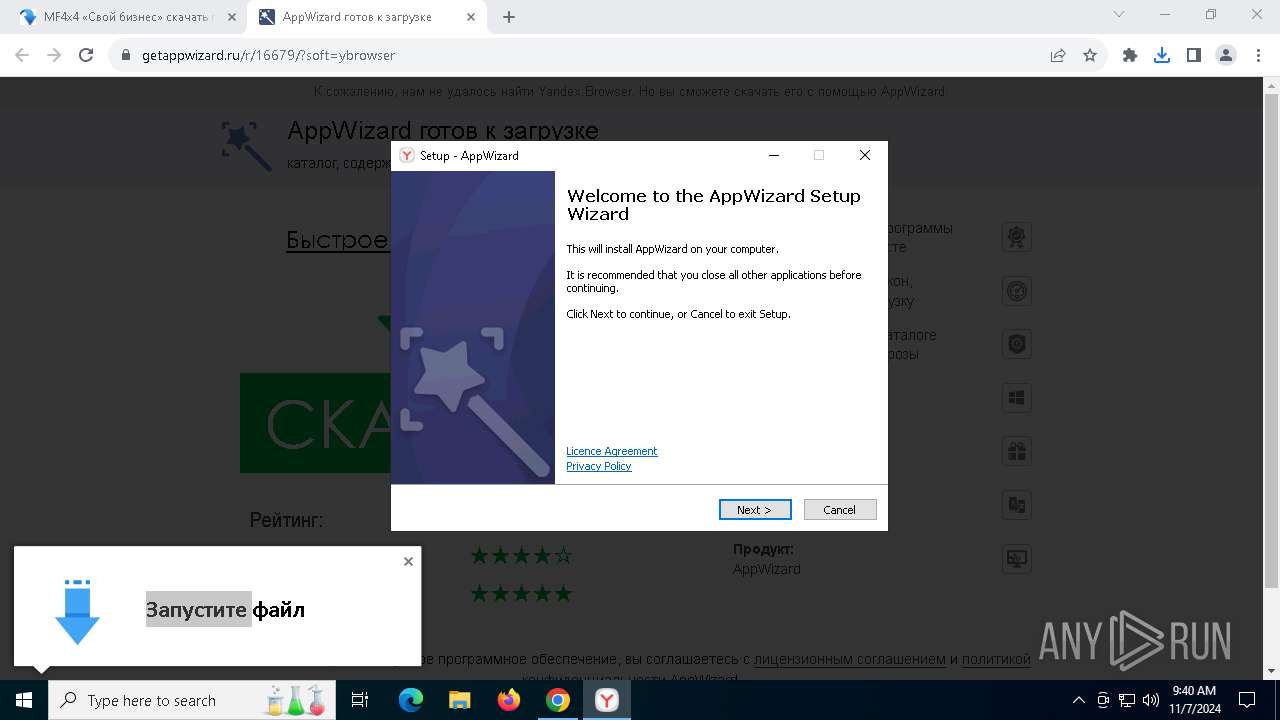Launch Firefox from taskbar
This screenshot has width=1280, height=720.
tap(509, 700)
